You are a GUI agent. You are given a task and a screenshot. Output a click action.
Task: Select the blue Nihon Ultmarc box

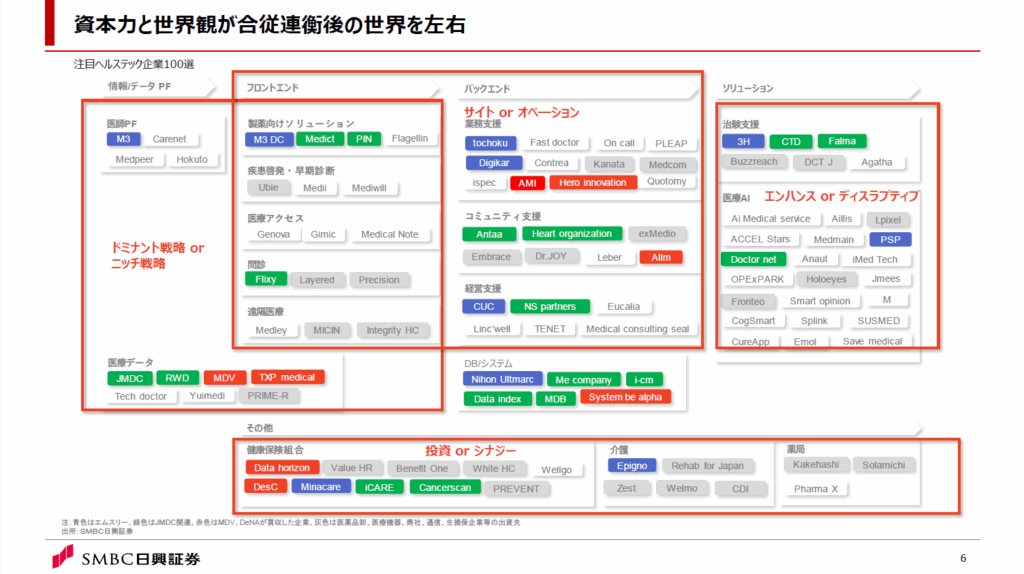tap(502, 380)
